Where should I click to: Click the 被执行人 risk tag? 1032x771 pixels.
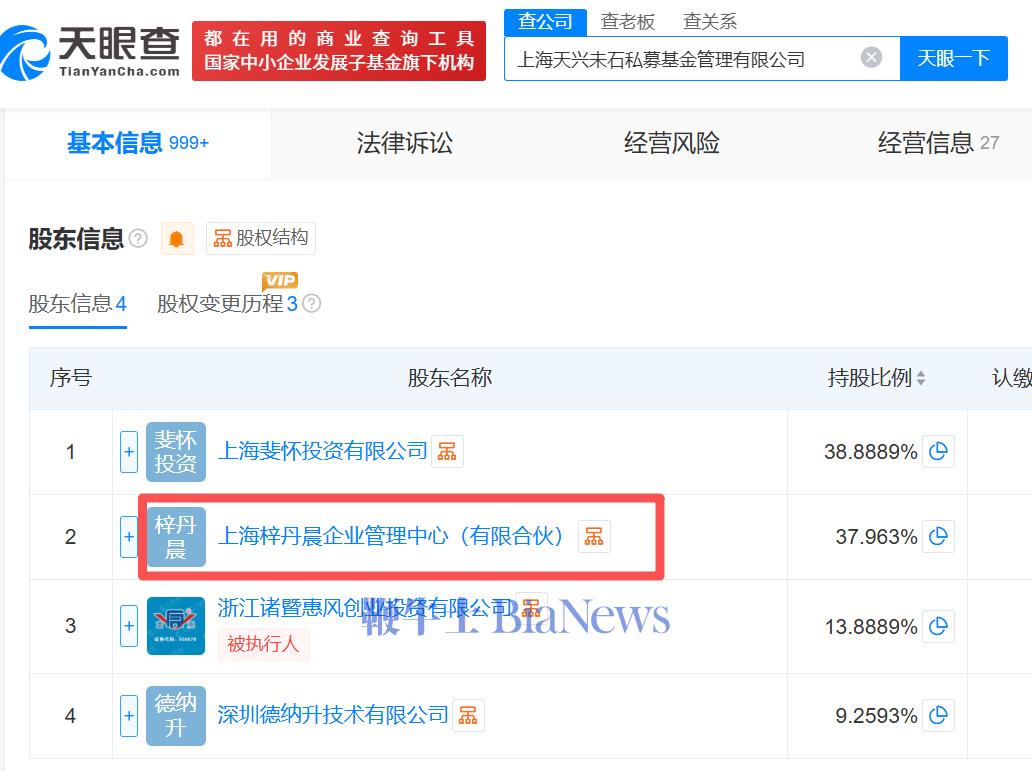(x=263, y=643)
